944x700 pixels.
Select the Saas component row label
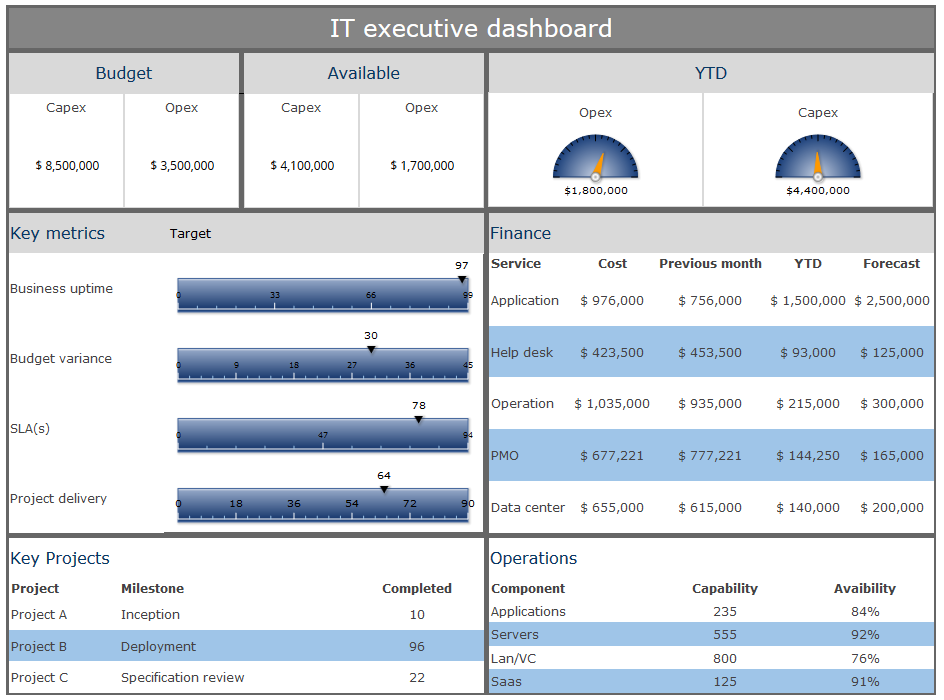tap(506, 682)
